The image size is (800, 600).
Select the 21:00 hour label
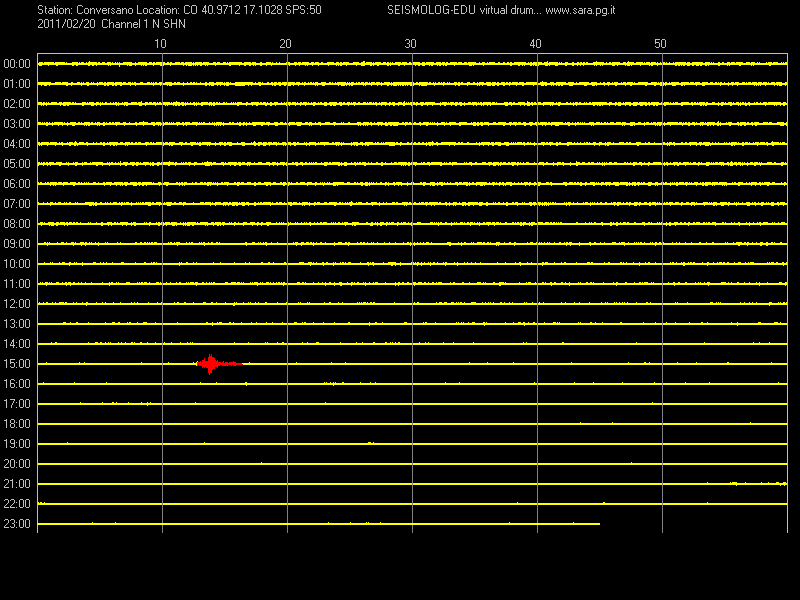coord(17,484)
